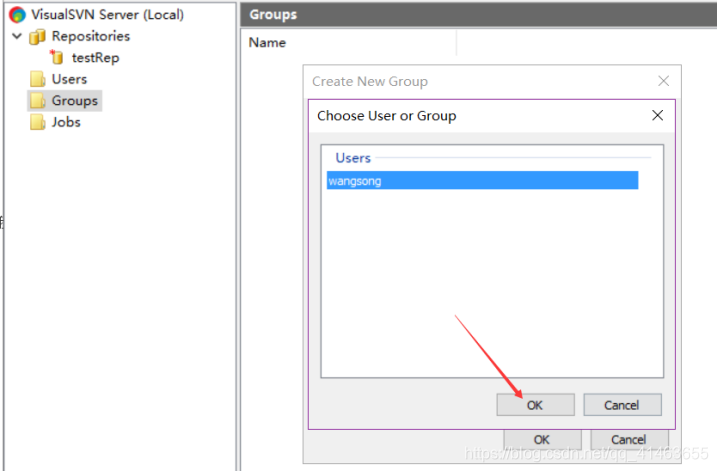Select the Repositories tree label
The height and width of the screenshot is (472, 718).
[91, 36]
